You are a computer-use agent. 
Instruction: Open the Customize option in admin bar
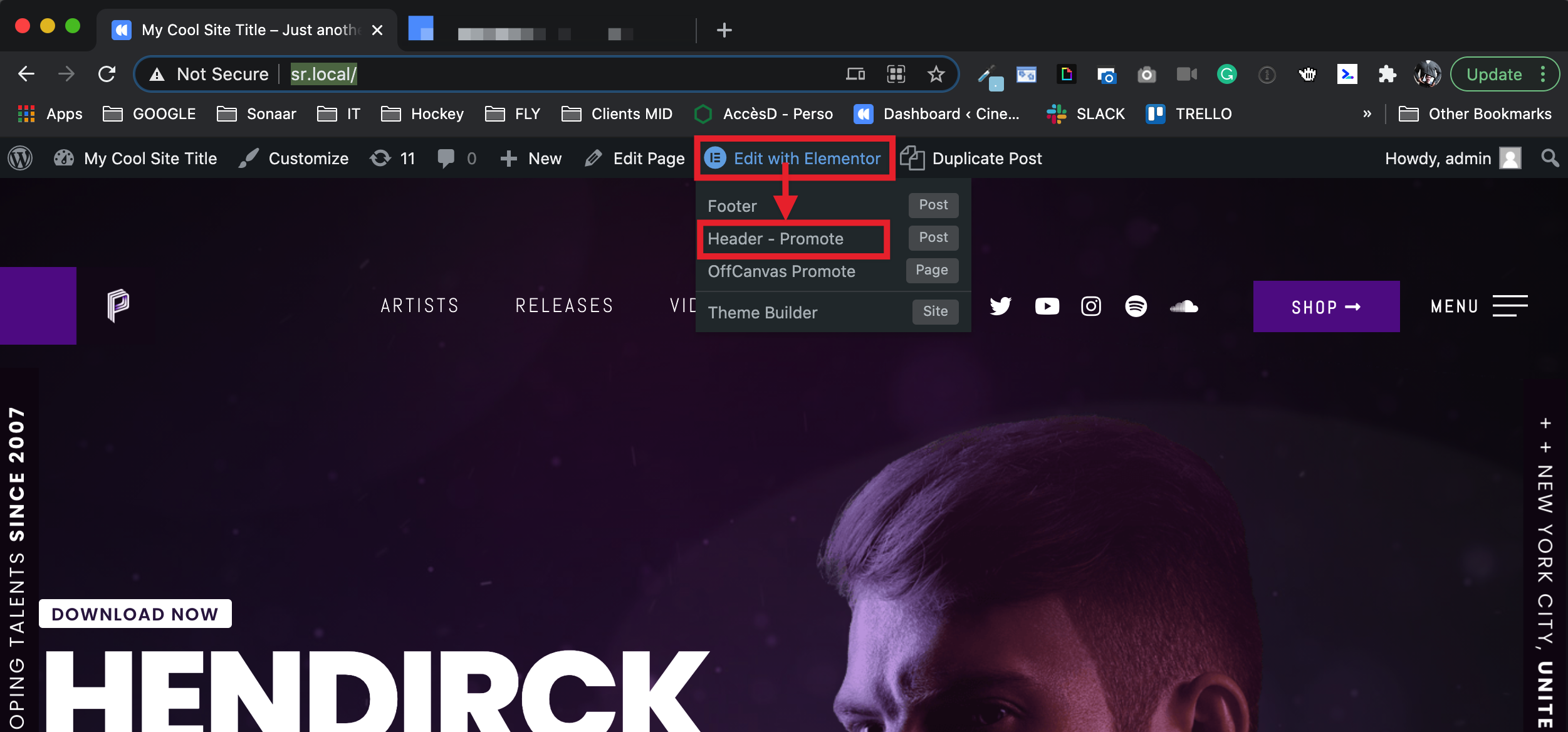click(293, 158)
